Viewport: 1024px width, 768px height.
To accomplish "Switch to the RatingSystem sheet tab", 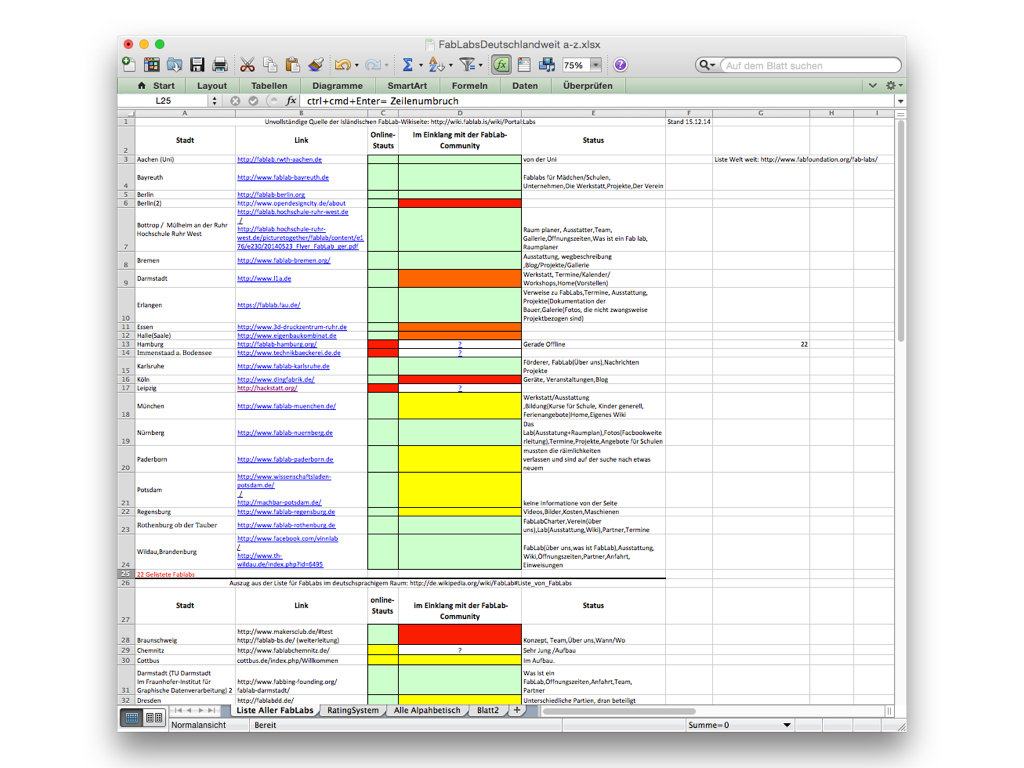I will click(353, 711).
